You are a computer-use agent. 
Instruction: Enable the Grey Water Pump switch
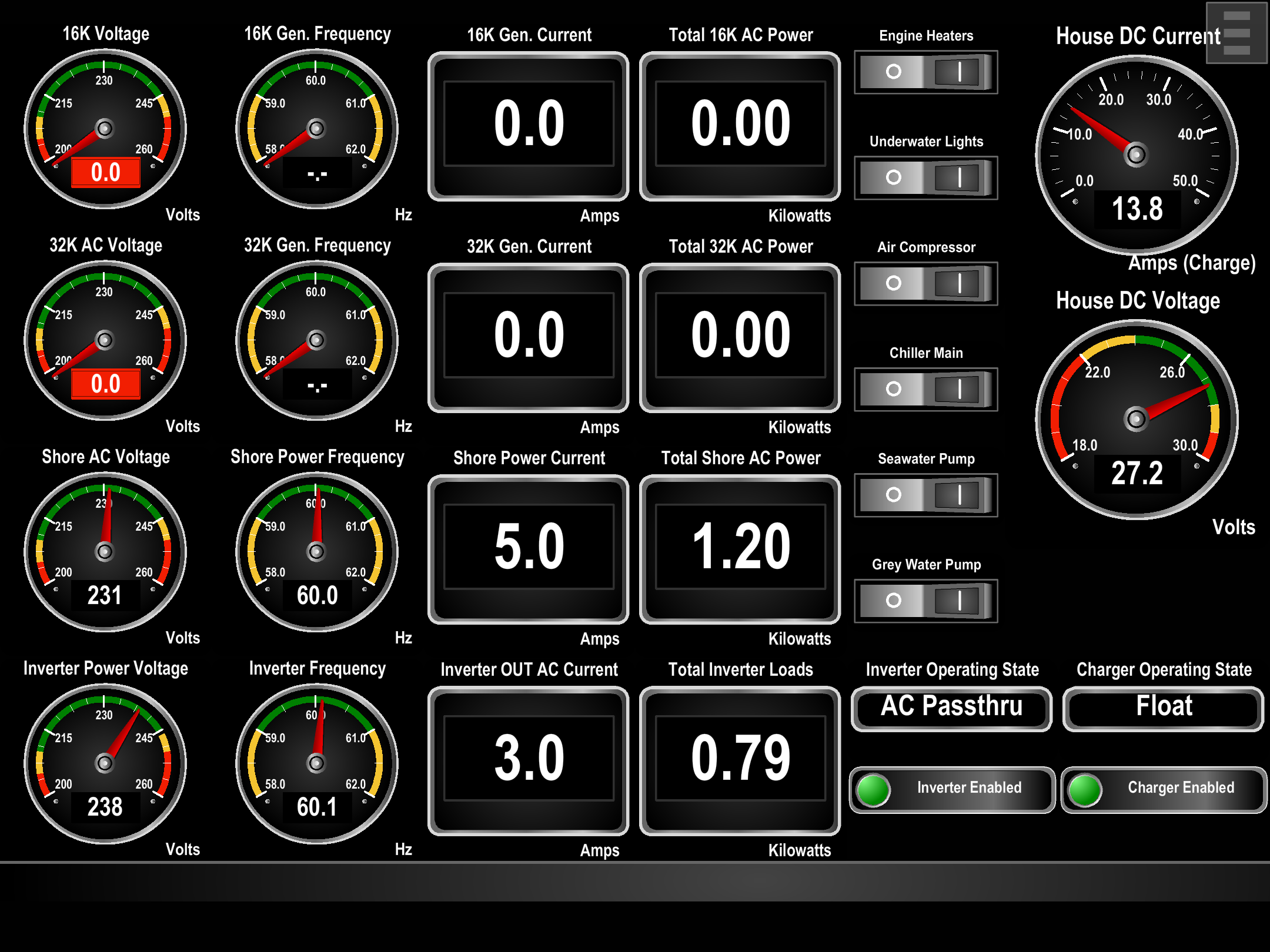[925, 601]
